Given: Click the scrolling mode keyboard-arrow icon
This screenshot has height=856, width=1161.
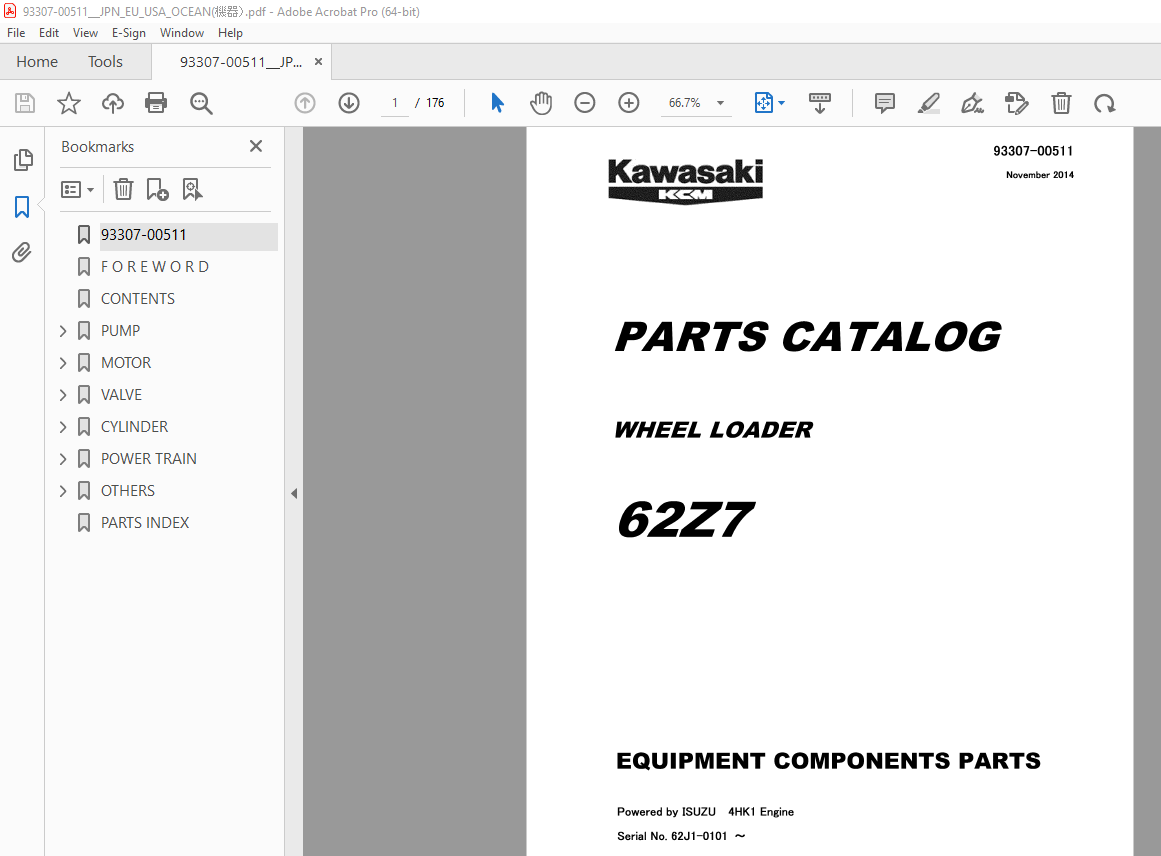Looking at the screenshot, I should coord(820,103).
